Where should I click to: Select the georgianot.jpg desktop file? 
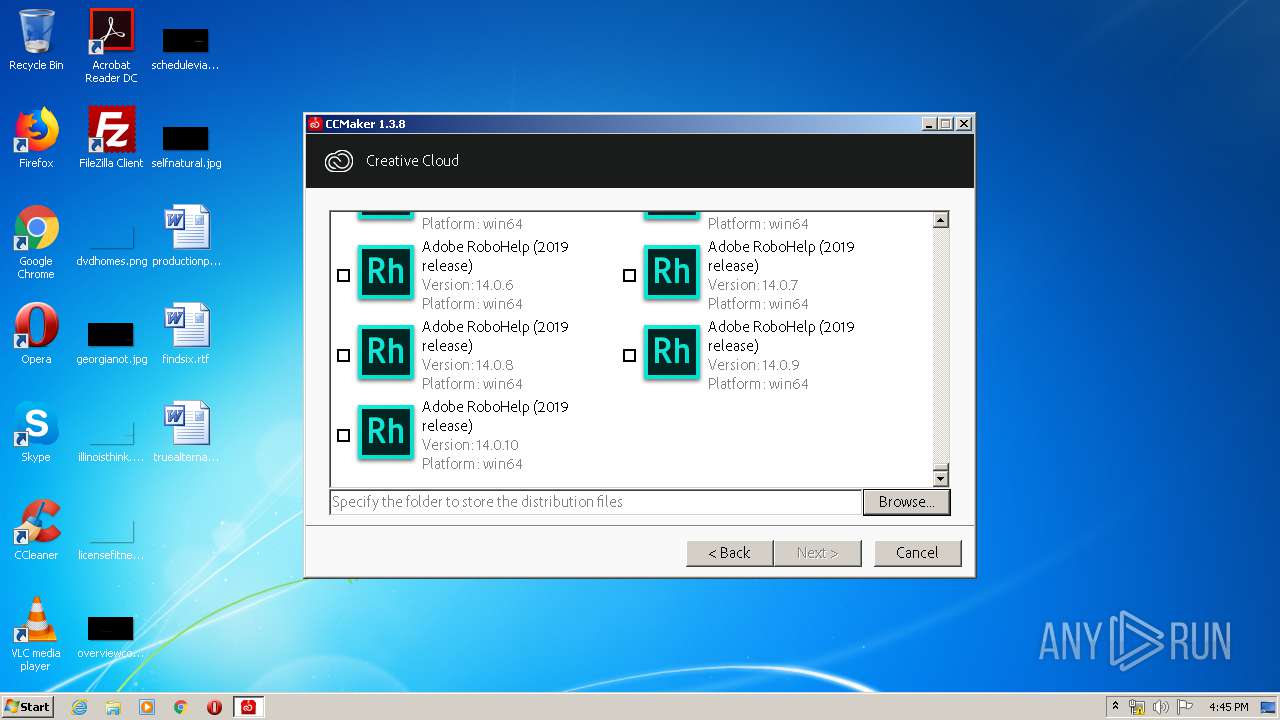coord(111,342)
